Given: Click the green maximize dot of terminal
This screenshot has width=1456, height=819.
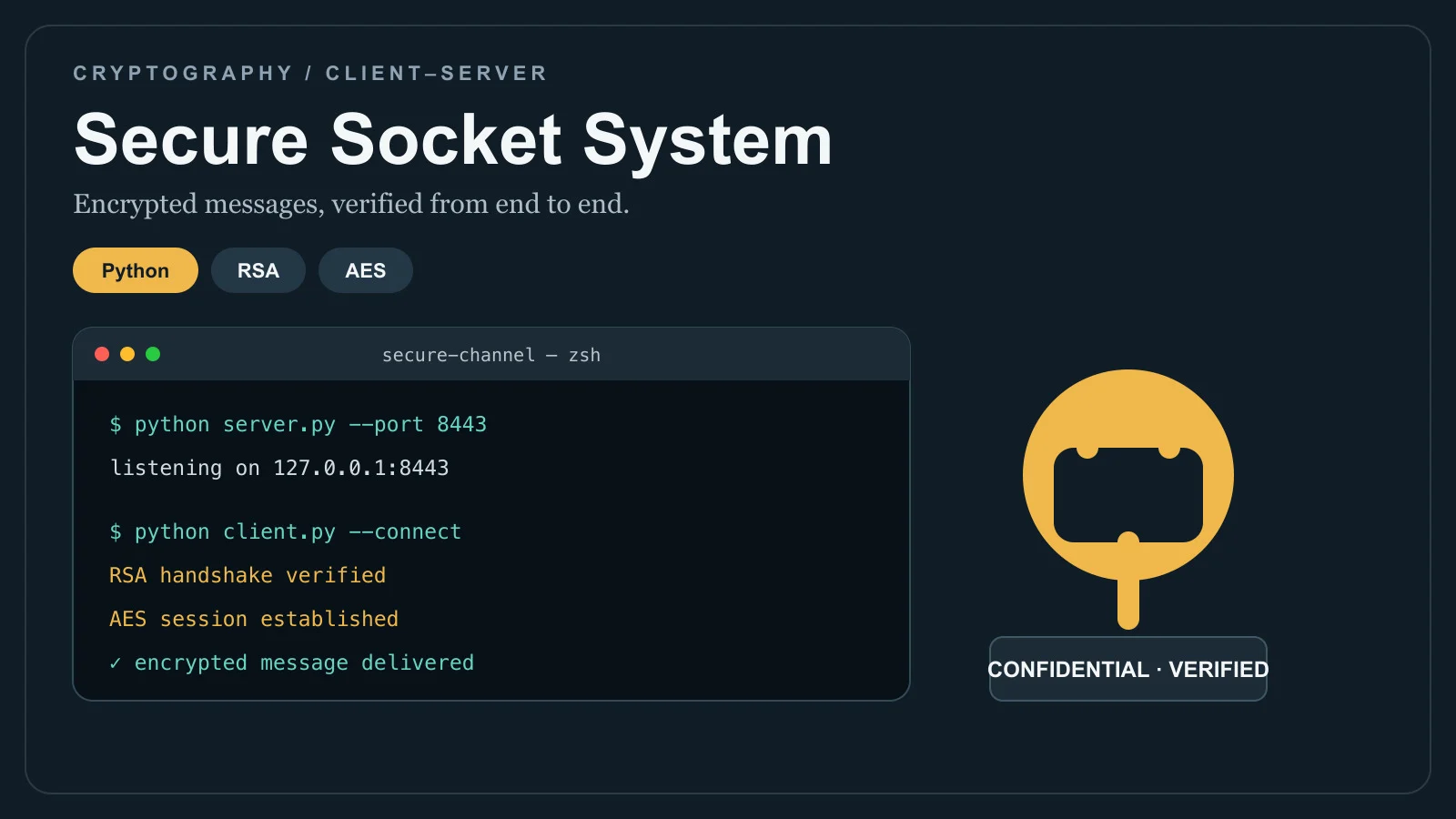Looking at the screenshot, I should (153, 354).
